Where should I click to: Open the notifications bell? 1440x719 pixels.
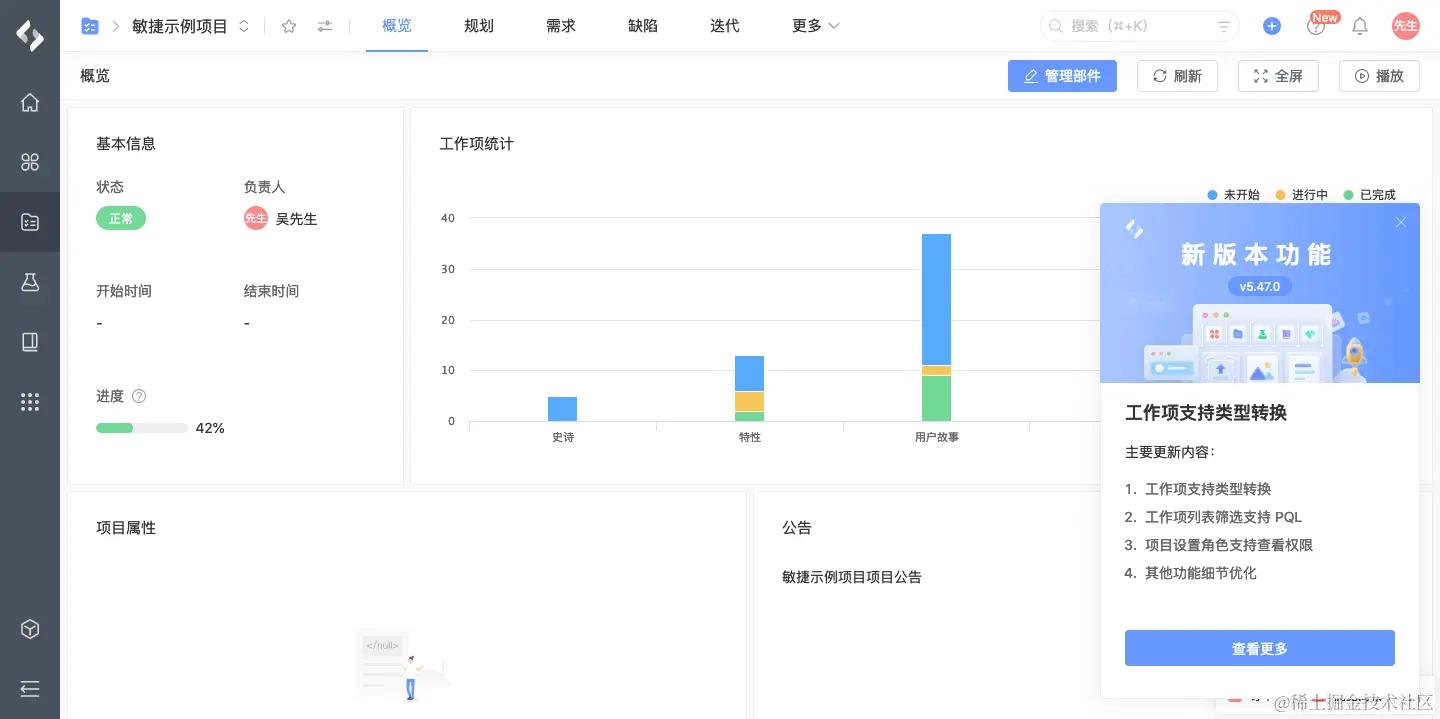point(1360,26)
